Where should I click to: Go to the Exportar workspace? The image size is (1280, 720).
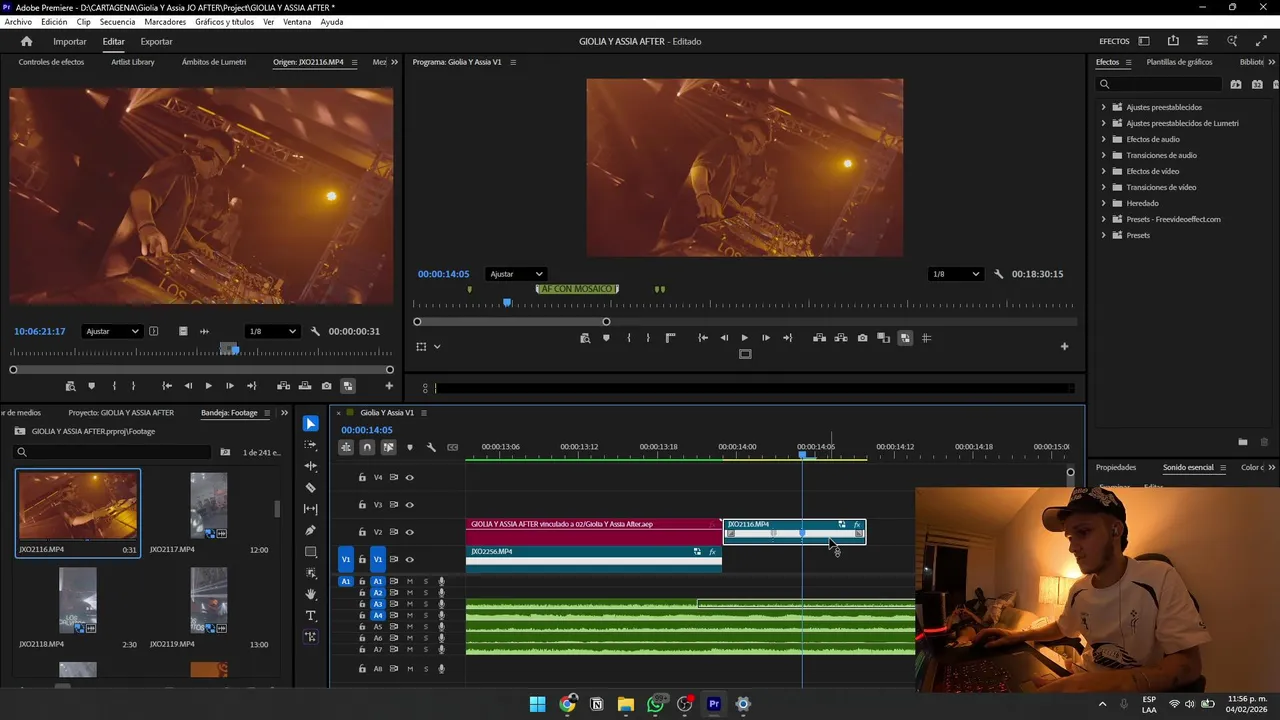(156, 42)
